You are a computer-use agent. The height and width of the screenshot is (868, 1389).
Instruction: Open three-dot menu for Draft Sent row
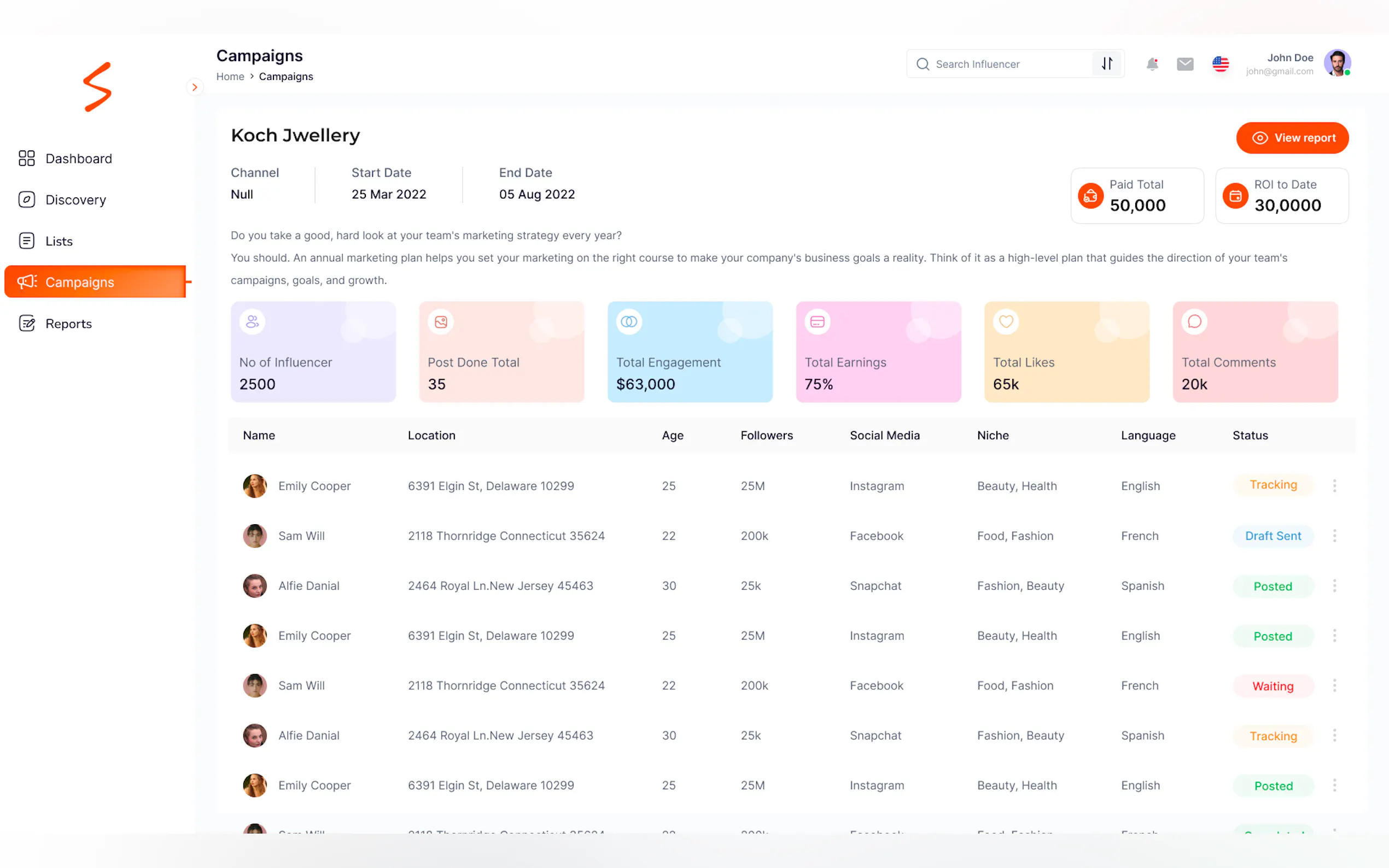[x=1334, y=536]
